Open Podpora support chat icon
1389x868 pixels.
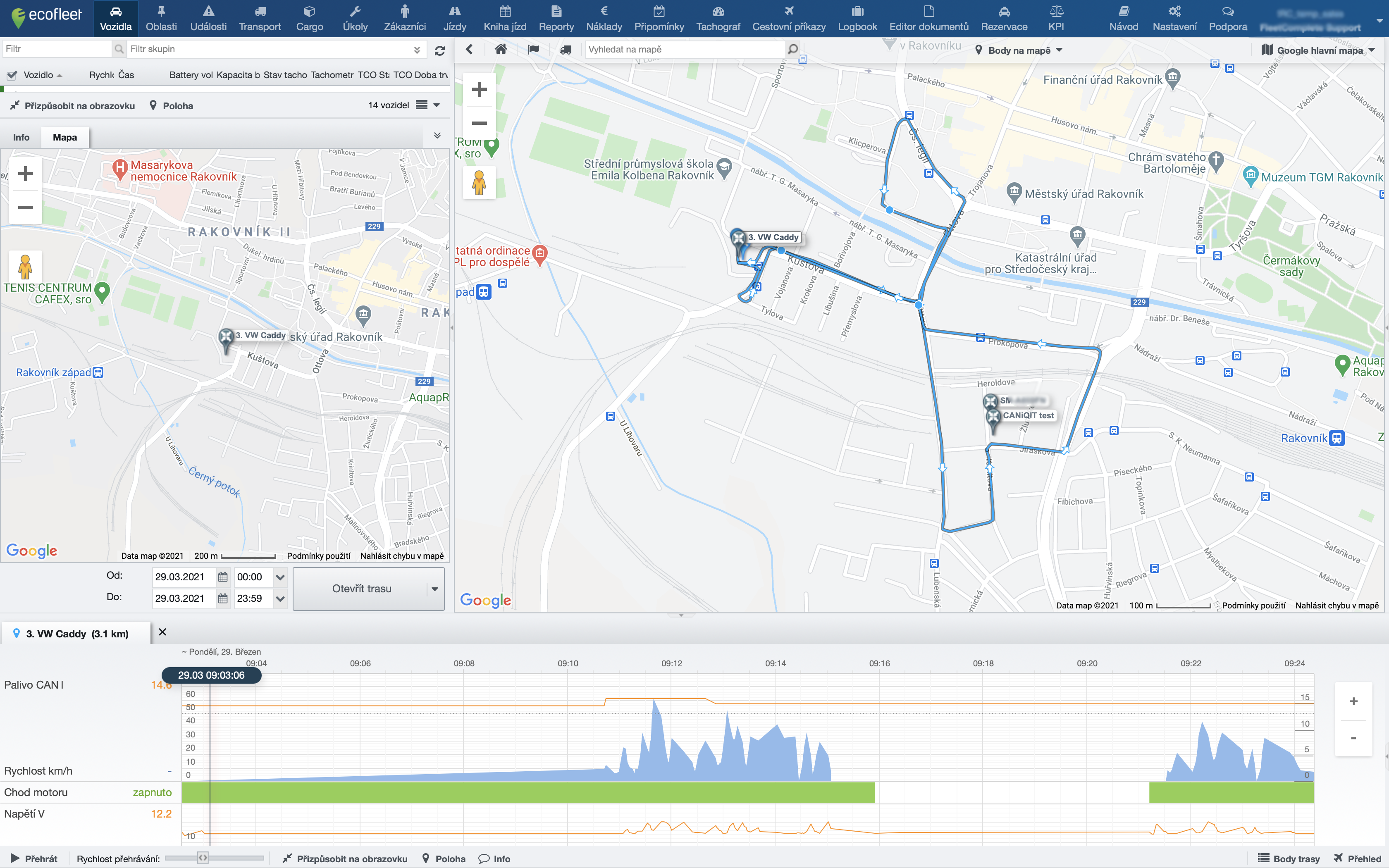tap(1228, 11)
